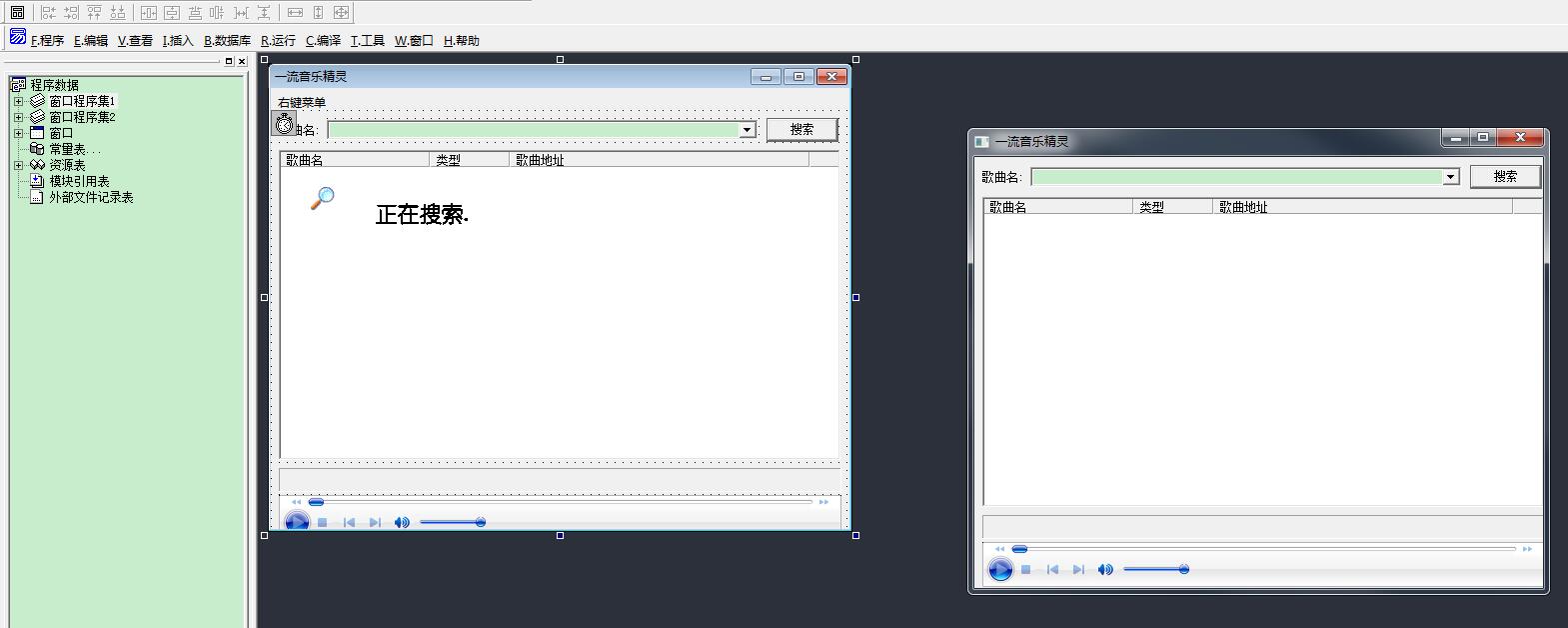
Task: Click the 窗口 window icon in tree
Action: pos(37,133)
